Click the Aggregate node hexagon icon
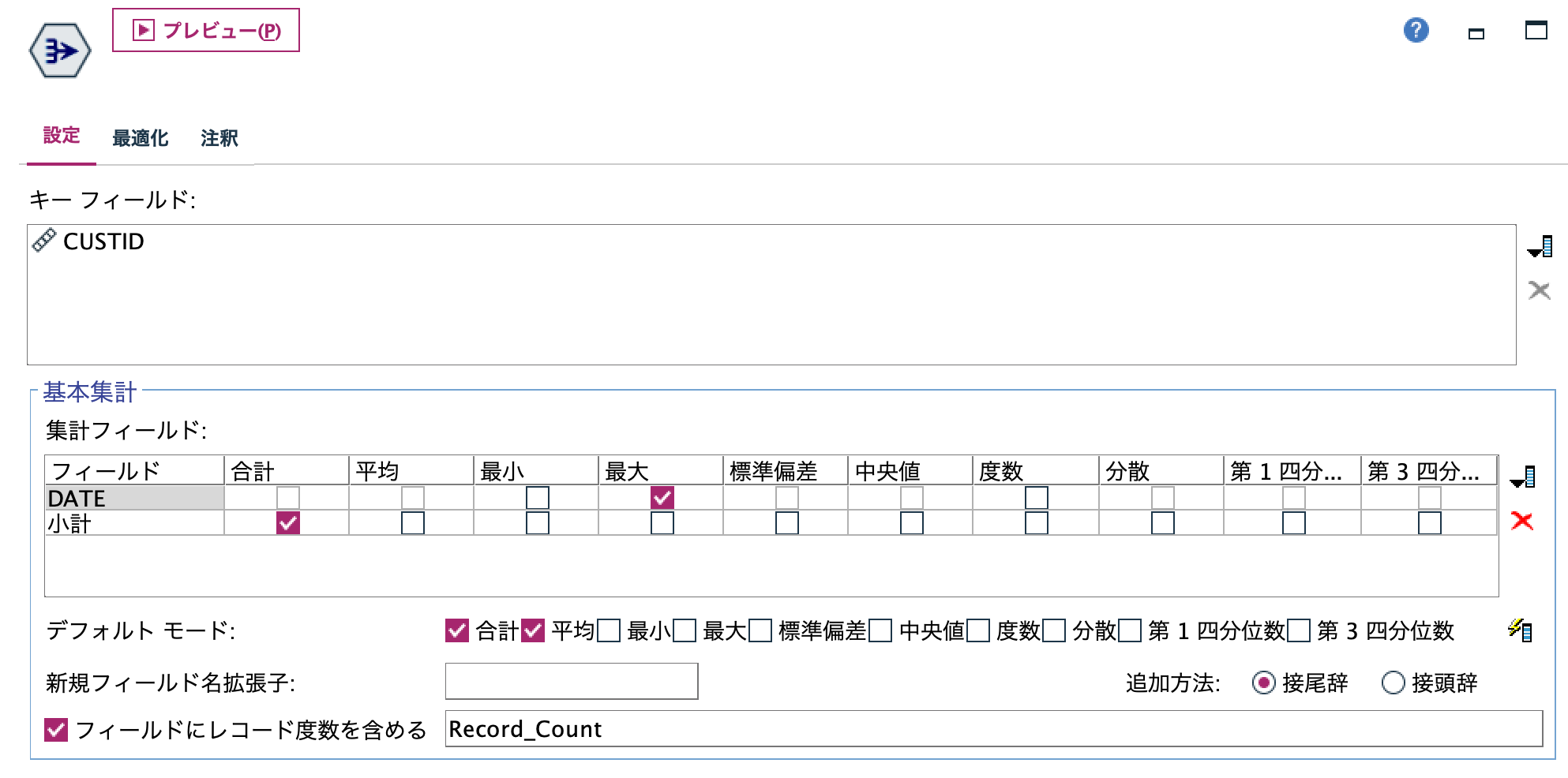1568x778 pixels. tap(59, 49)
